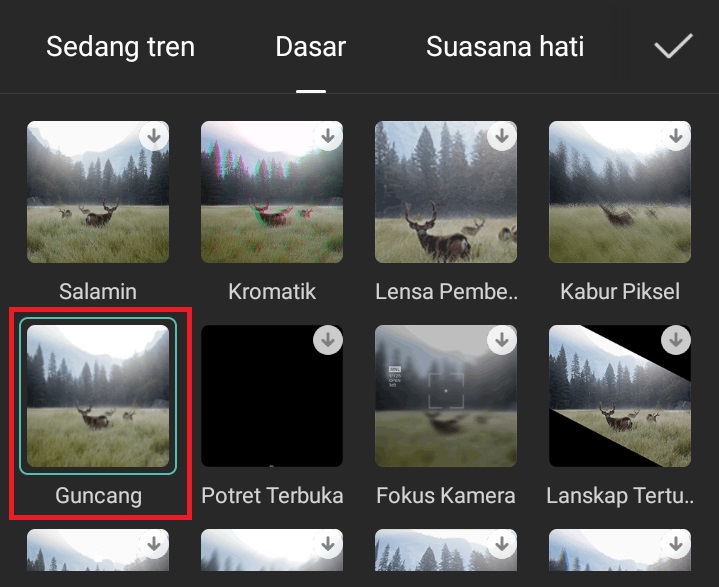Viewport: 719px width, 587px height.
Task: Tap the Guncang label text
Action: (x=98, y=496)
